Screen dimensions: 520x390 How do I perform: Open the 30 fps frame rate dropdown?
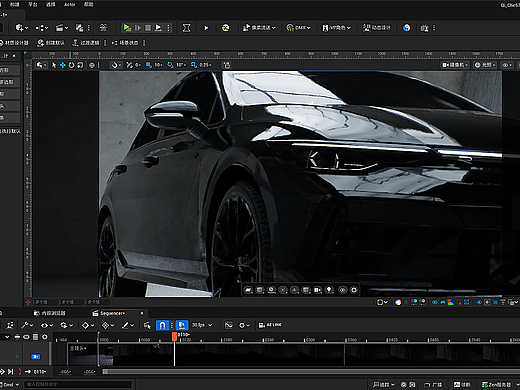pos(202,325)
